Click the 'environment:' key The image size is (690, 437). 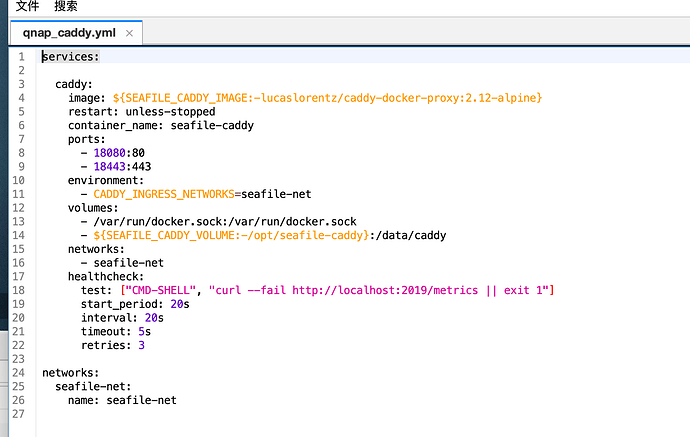click(x=106, y=180)
